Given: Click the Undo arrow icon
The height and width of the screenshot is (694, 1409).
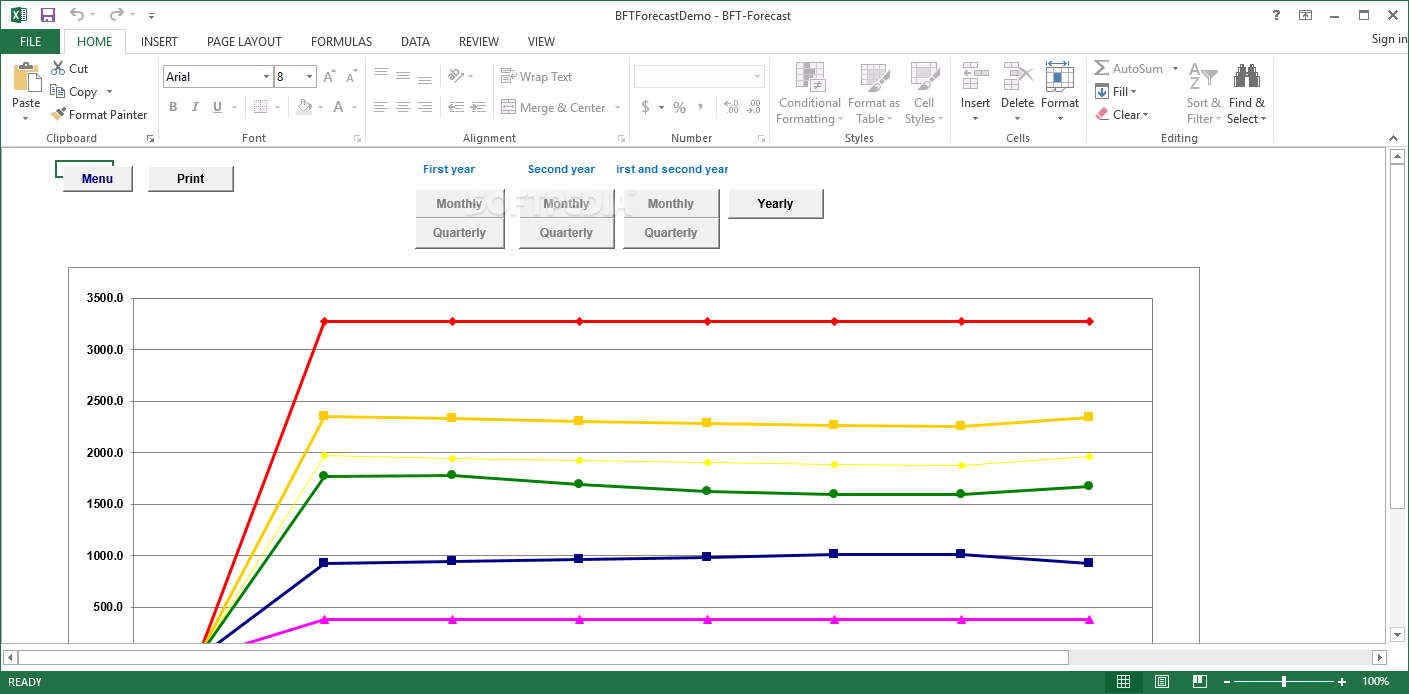Looking at the screenshot, I should [77, 15].
